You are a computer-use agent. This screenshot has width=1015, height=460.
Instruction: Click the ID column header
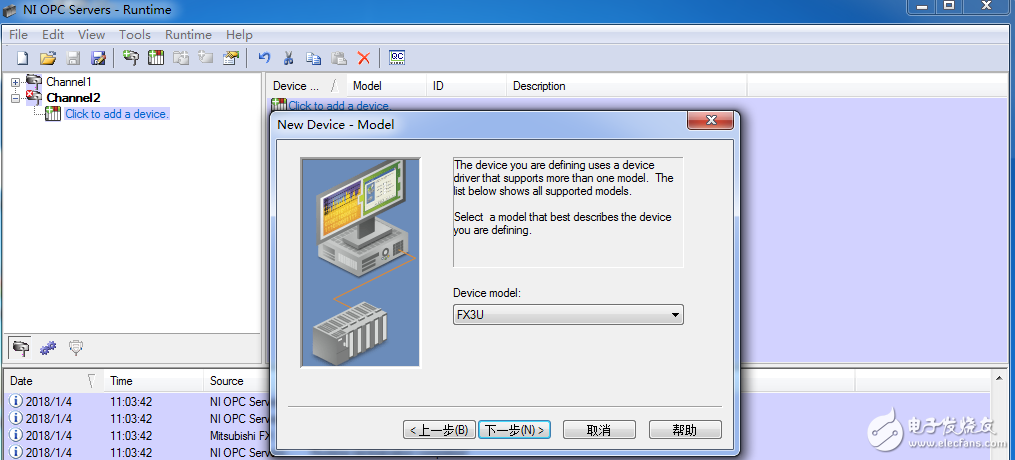pyautogui.click(x=466, y=86)
